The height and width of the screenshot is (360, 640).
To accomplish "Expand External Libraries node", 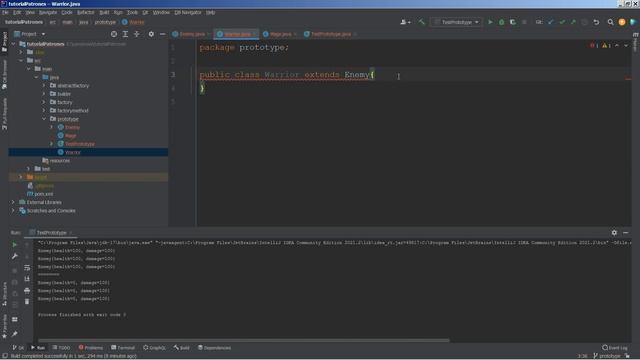I will [13, 202].
